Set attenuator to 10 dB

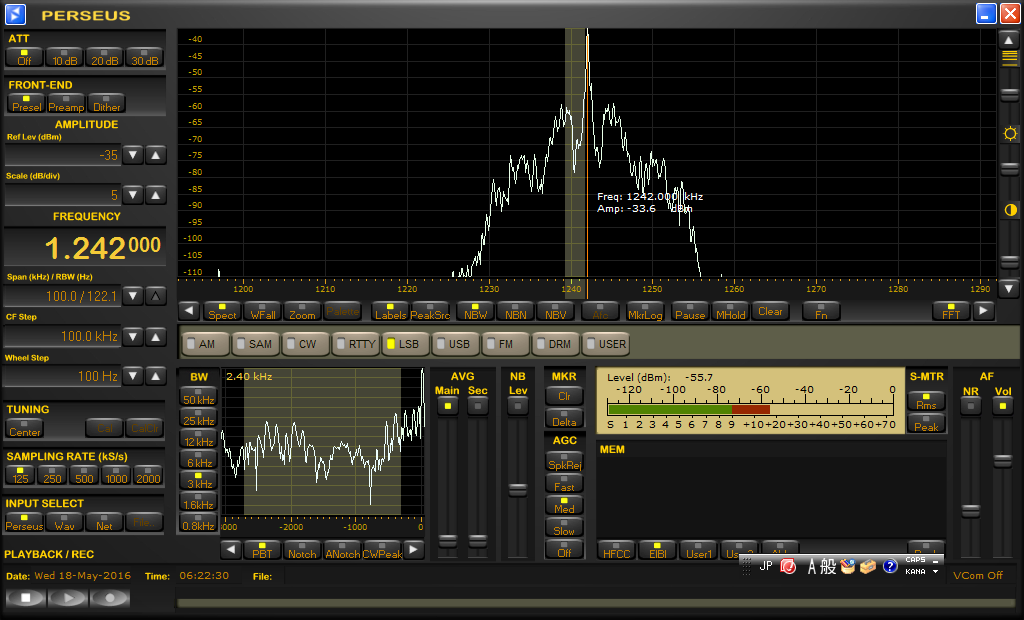tap(65, 57)
